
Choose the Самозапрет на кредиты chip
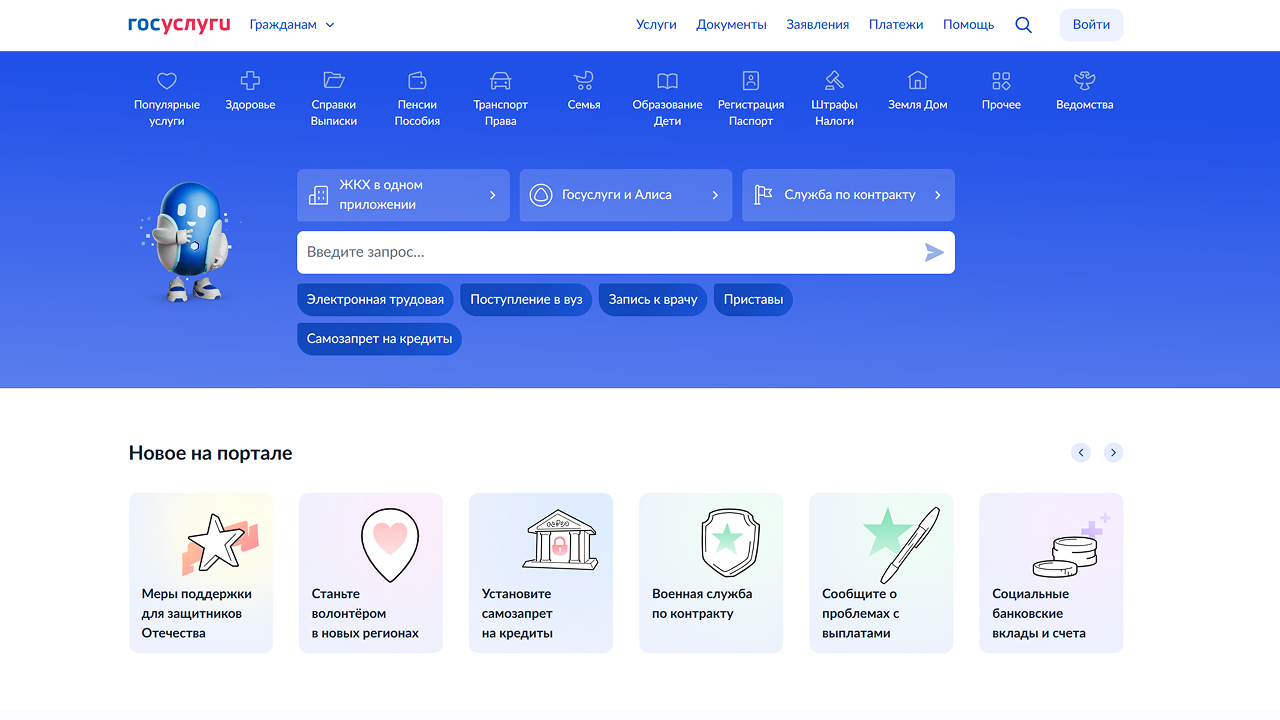[x=379, y=339]
